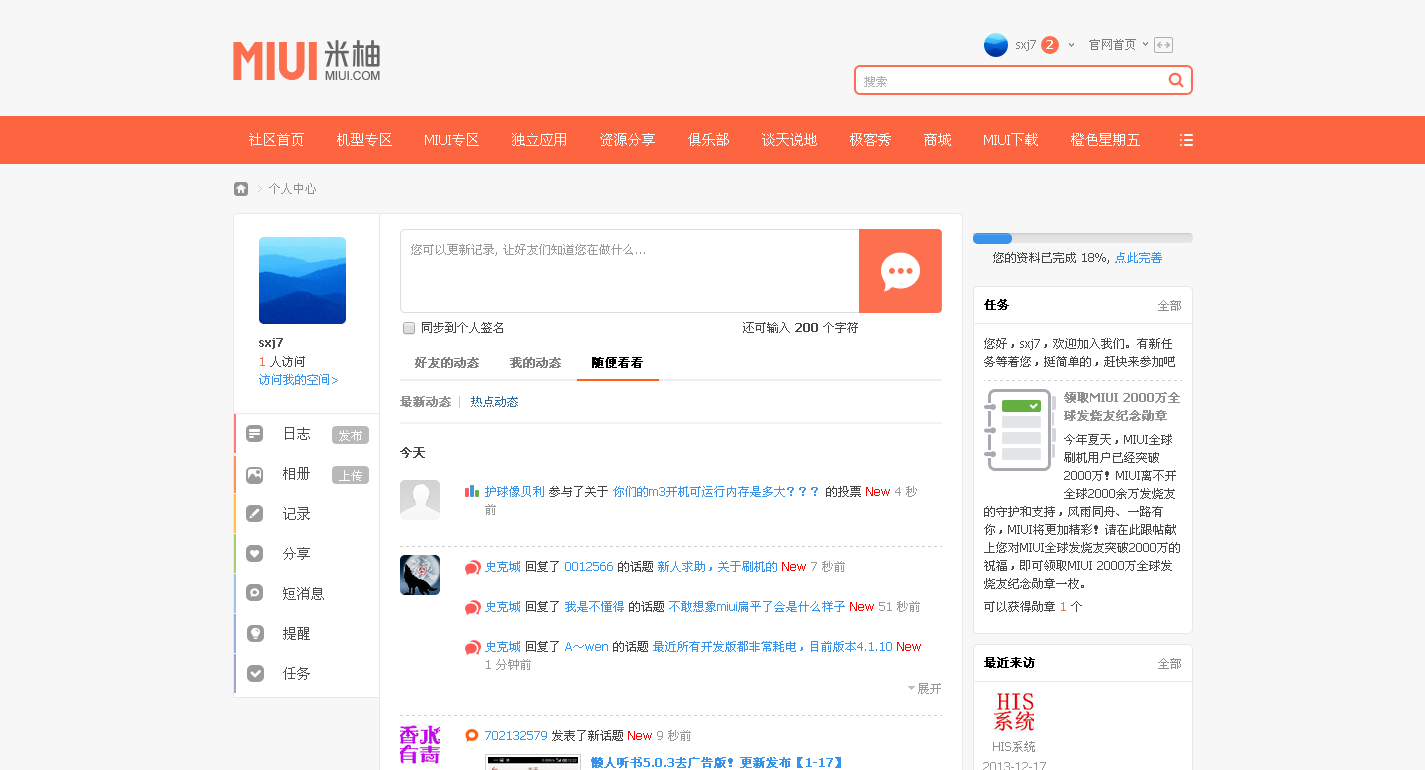Click the status update text area

click(629, 271)
